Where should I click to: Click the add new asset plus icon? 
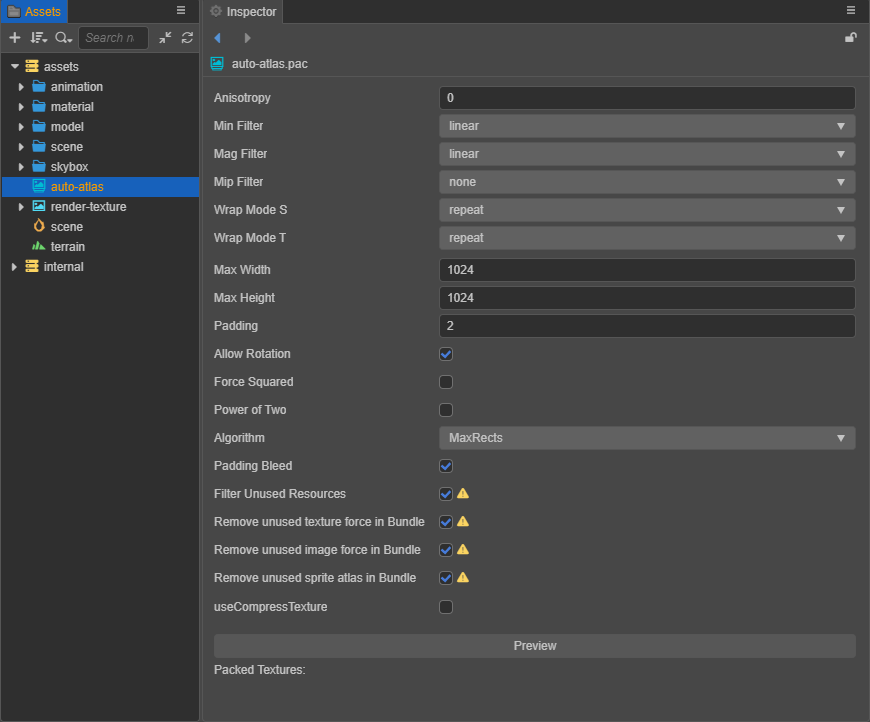point(15,38)
